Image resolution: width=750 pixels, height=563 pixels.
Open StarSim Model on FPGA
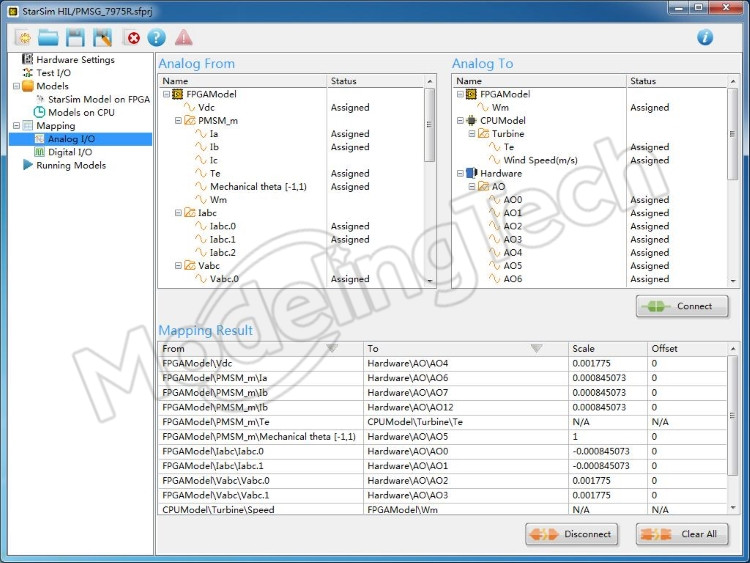tap(99, 99)
